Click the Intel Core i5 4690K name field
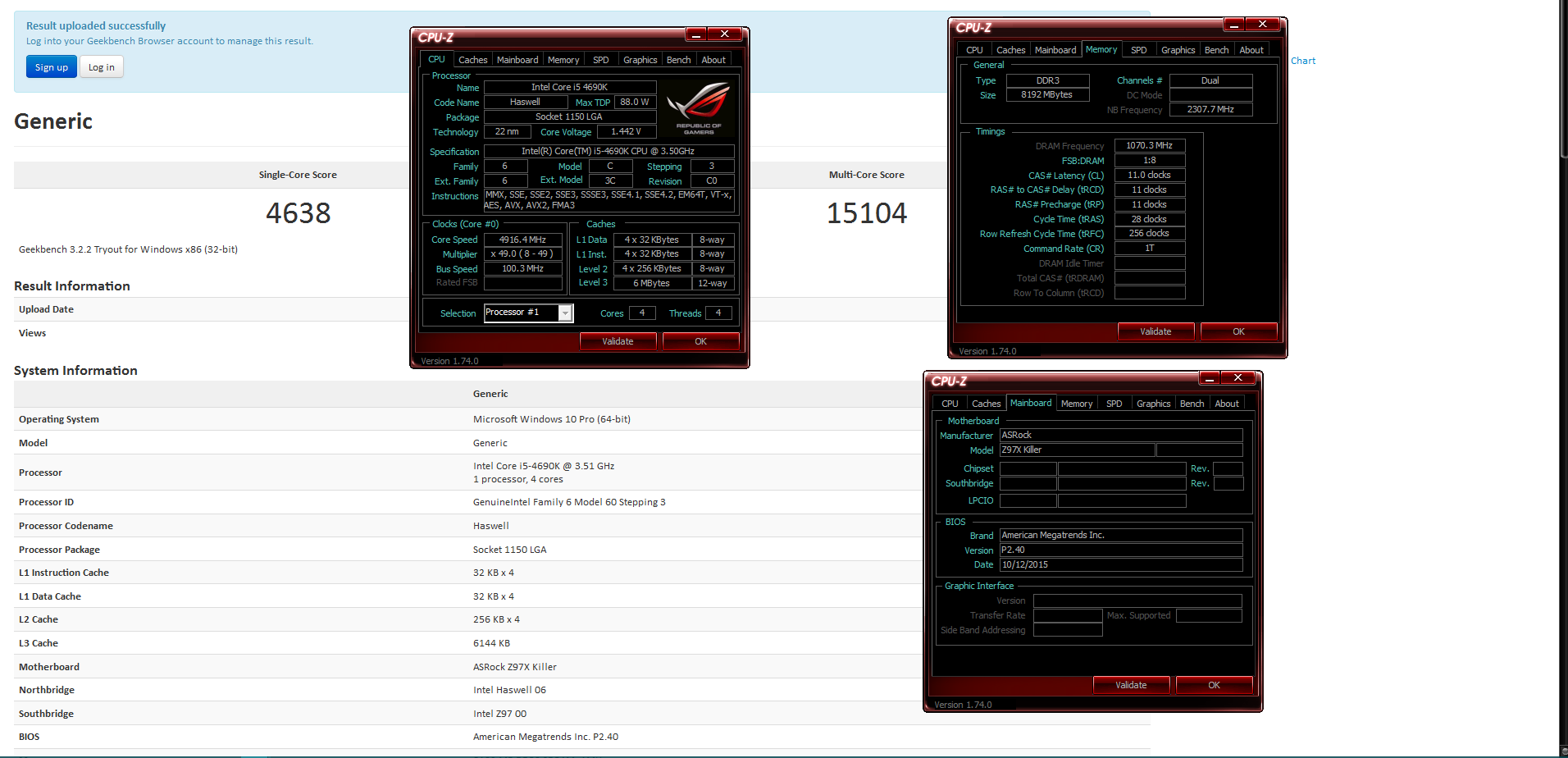The image size is (1568, 758). pos(570,87)
